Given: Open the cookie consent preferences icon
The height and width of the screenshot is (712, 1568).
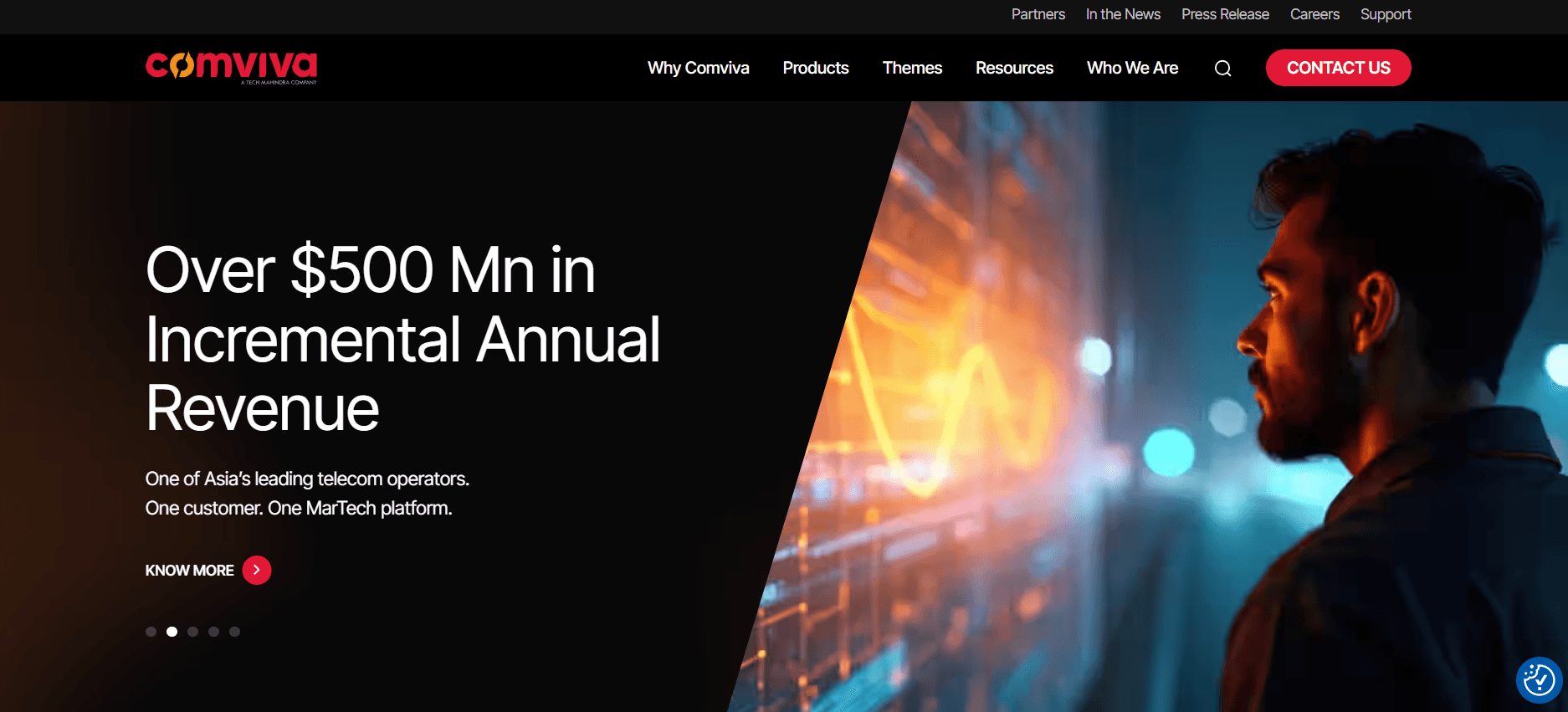Looking at the screenshot, I should pyautogui.click(x=1539, y=680).
